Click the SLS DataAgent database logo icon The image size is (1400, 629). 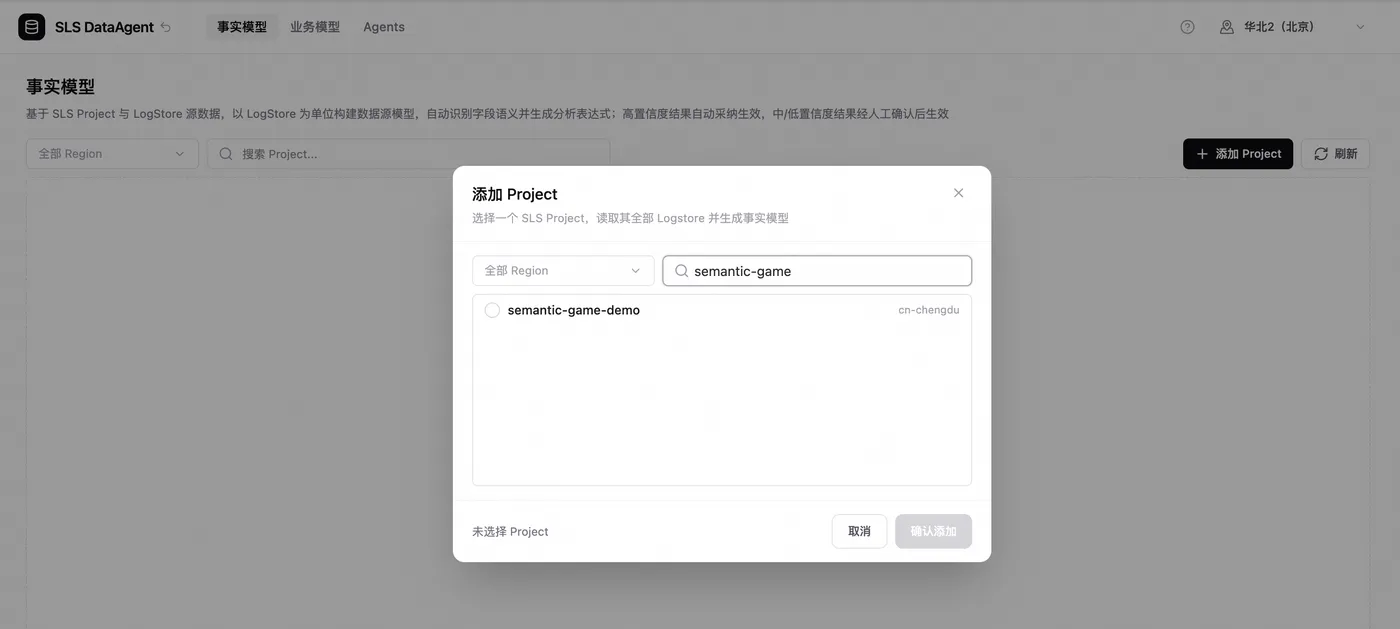32,27
